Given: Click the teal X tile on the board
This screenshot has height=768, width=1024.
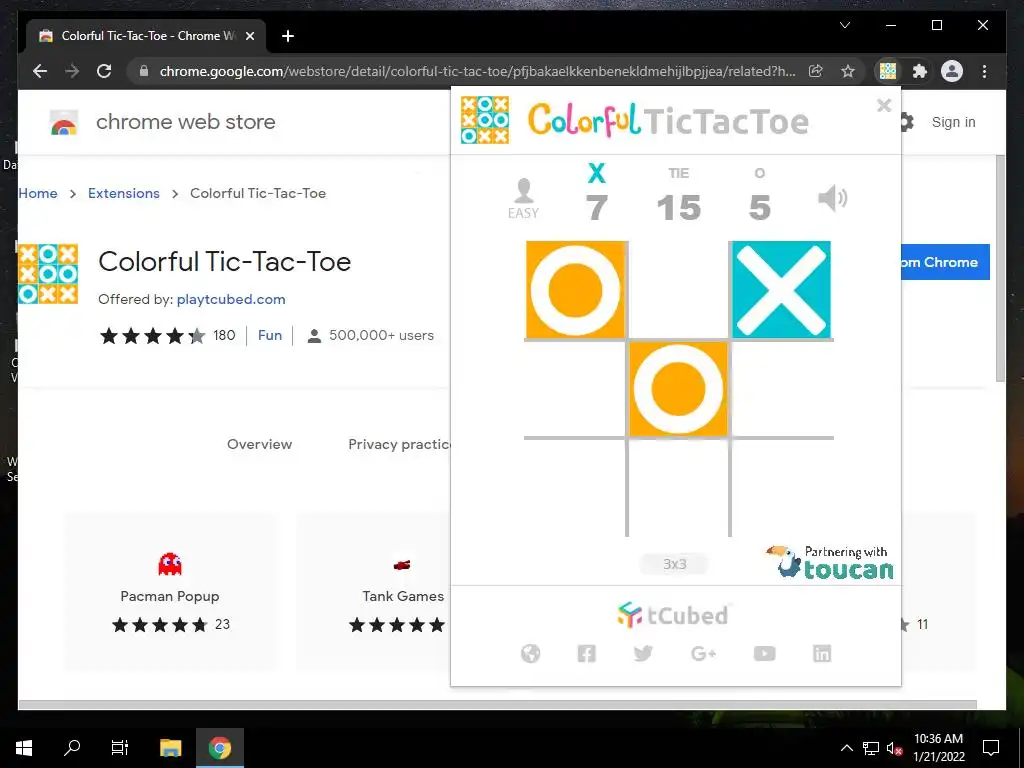Looking at the screenshot, I should (x=781, y=289).
